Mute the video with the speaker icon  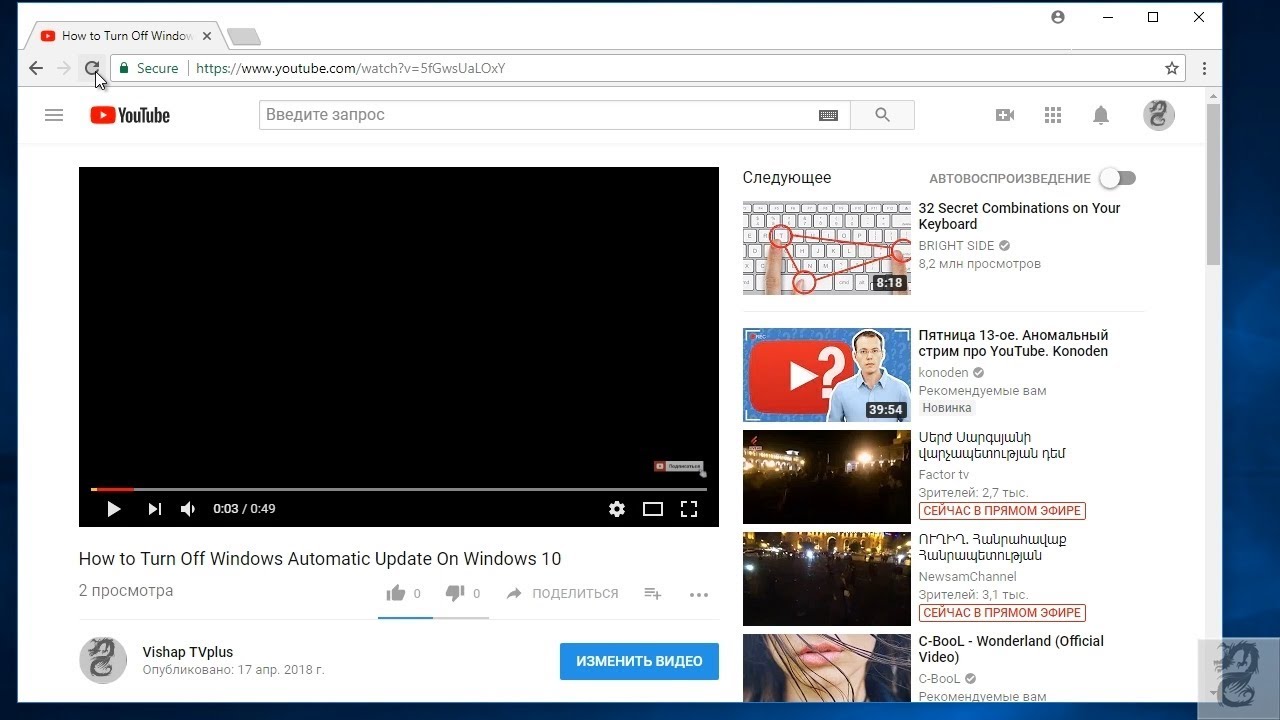click(188, 509)
